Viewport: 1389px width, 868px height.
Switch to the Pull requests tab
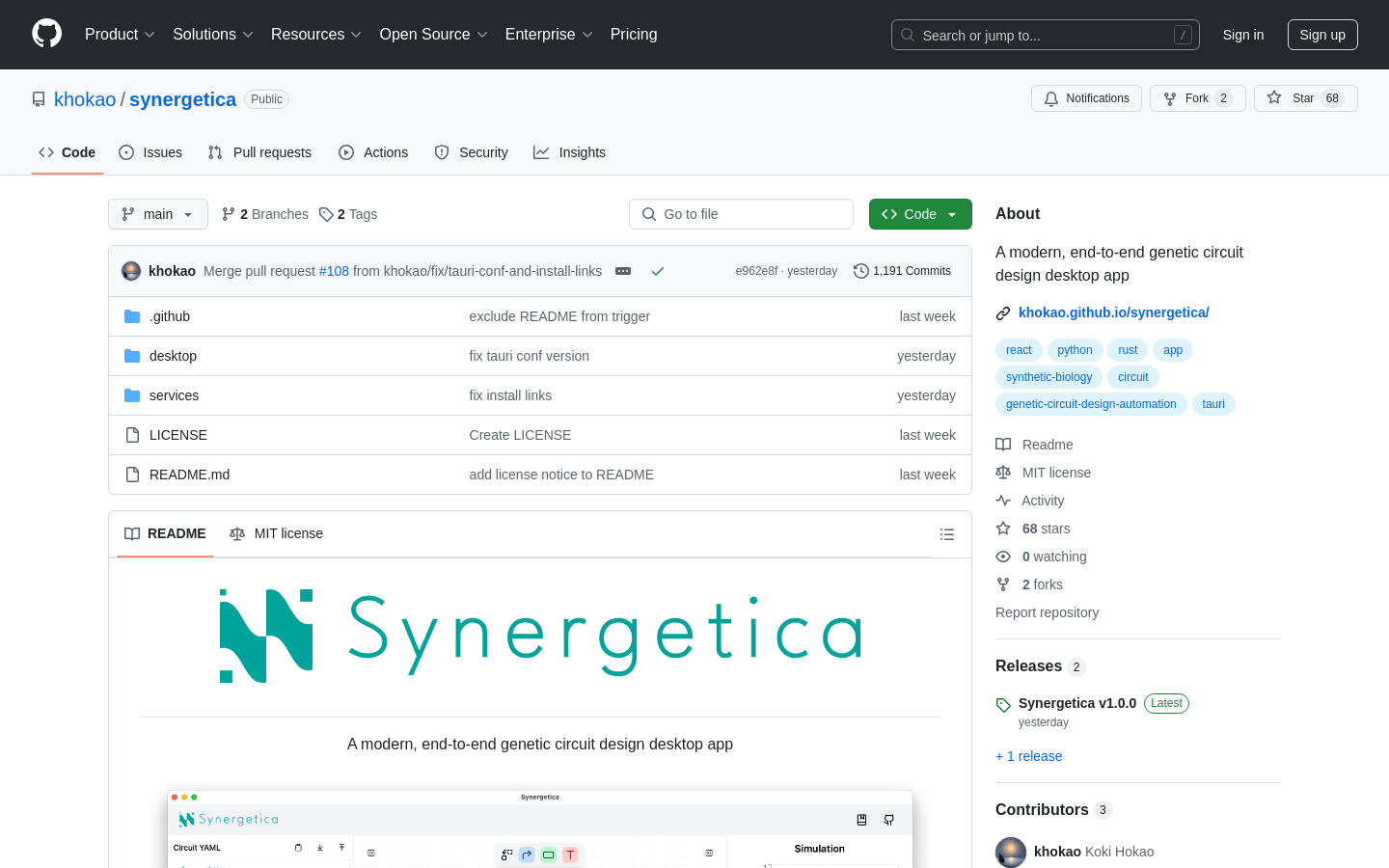click(x=259, y=152)
